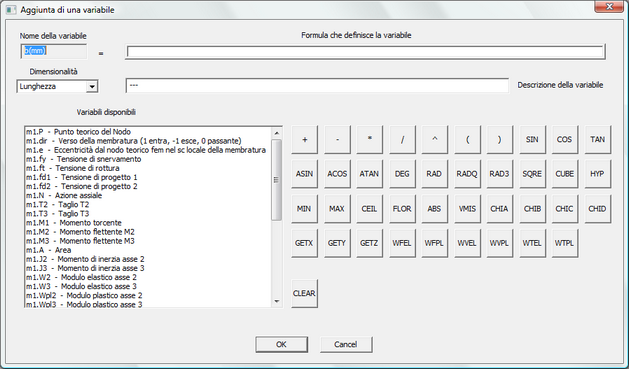Select 'm1.W2 - Modulo elastico asse 2'
The image size is (629, 369).
point(148,277)
